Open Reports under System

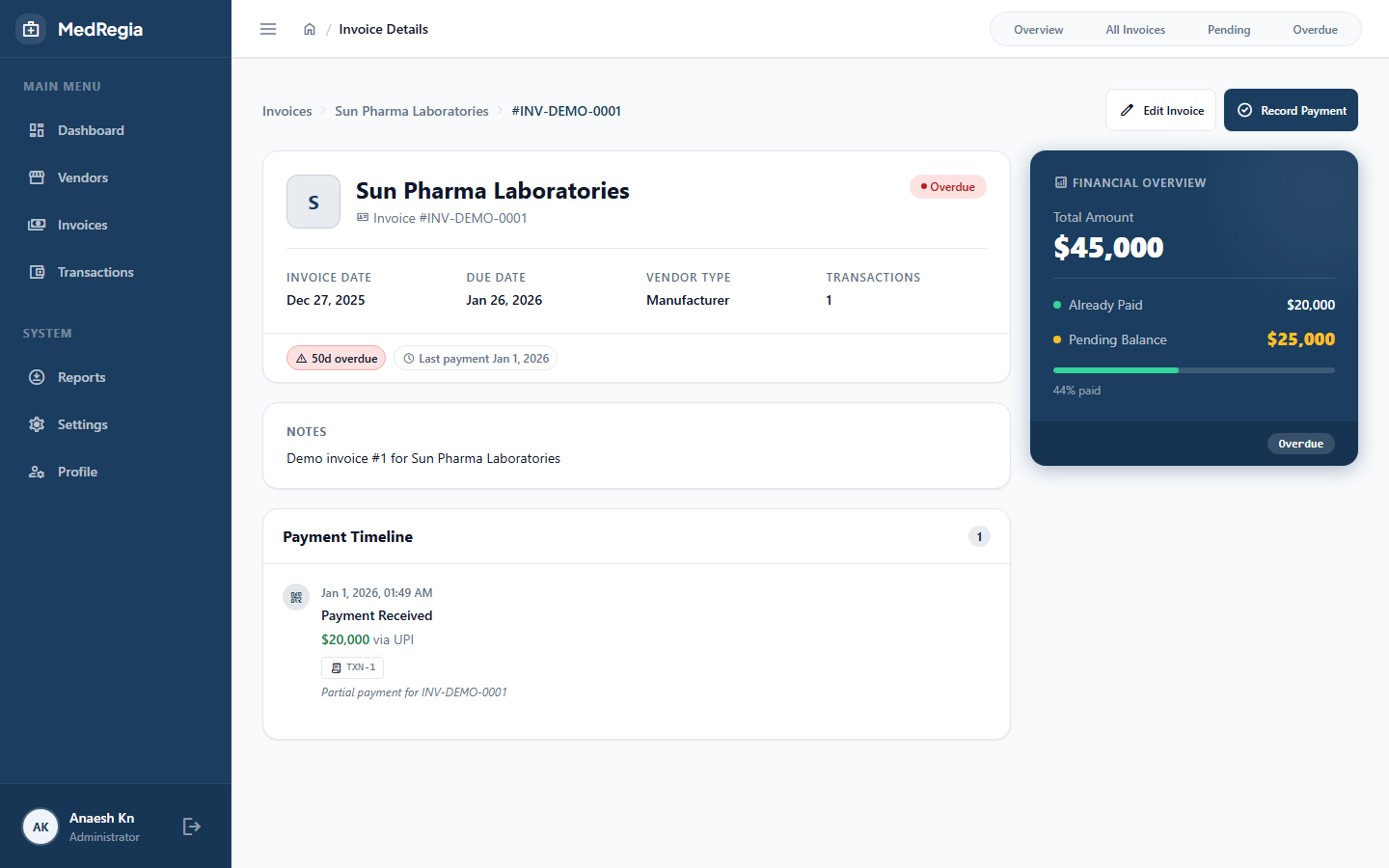[116, 377]
